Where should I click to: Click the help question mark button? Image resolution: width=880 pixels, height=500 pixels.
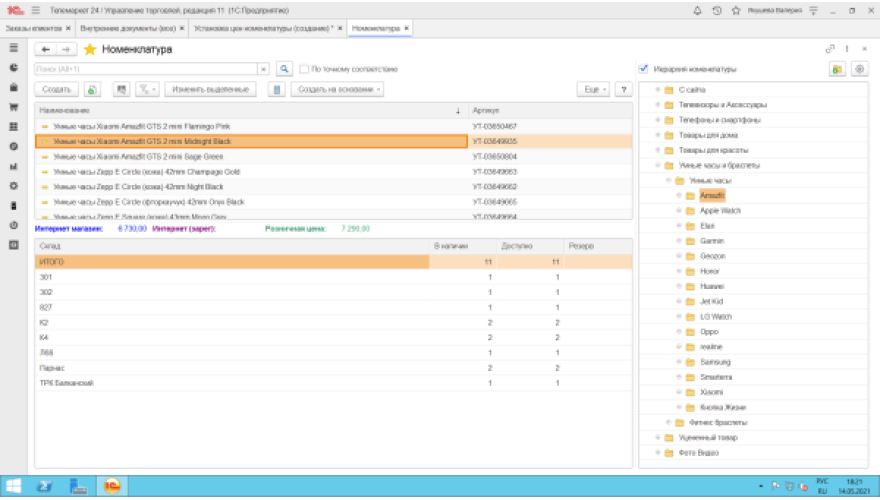click(x=624, y=89)
